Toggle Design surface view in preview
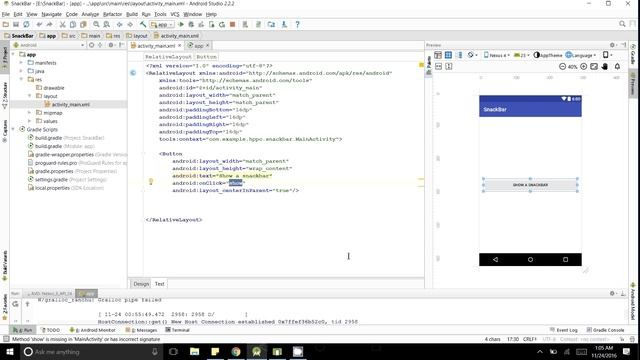Image resolution: width=640 pixels, height=360 pixels. pos(438,55)
